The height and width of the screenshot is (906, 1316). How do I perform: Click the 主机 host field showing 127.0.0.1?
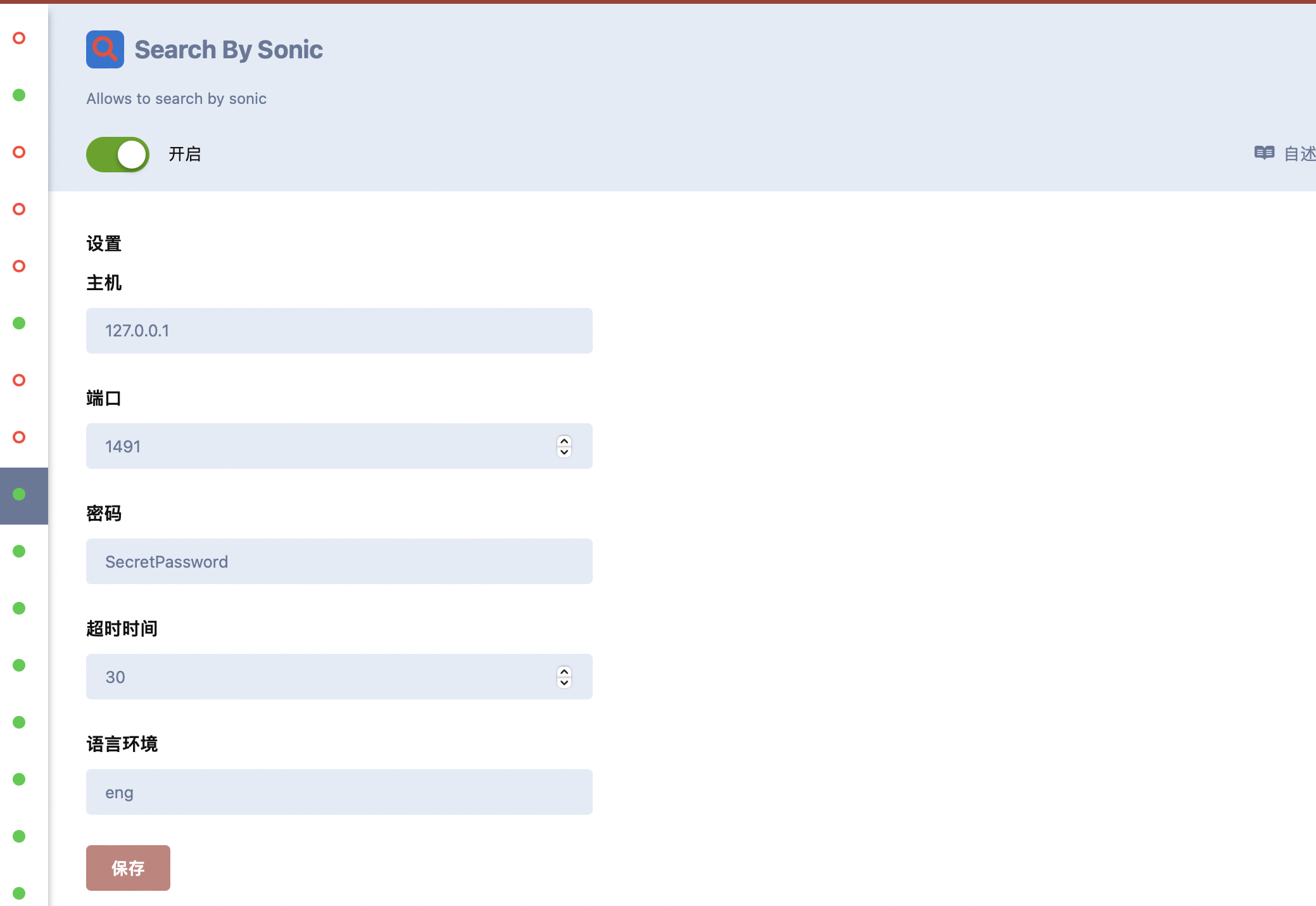339,331
